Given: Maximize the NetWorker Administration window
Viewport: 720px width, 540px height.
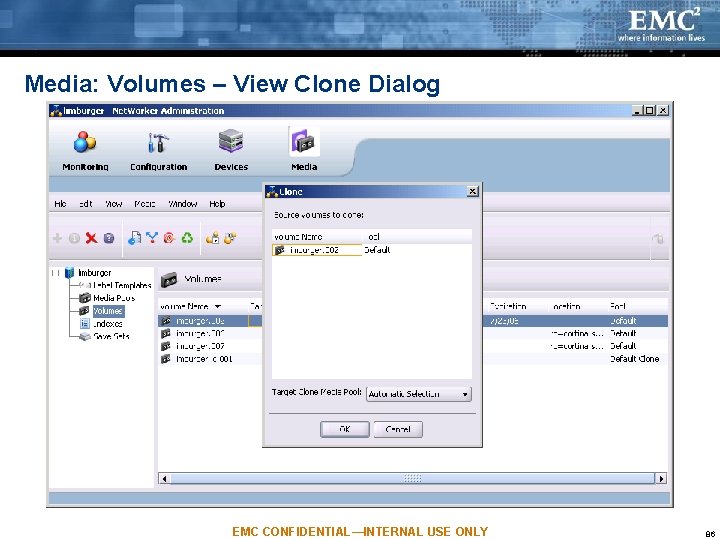Looking at the screenshot, I should tap(649, 111).
